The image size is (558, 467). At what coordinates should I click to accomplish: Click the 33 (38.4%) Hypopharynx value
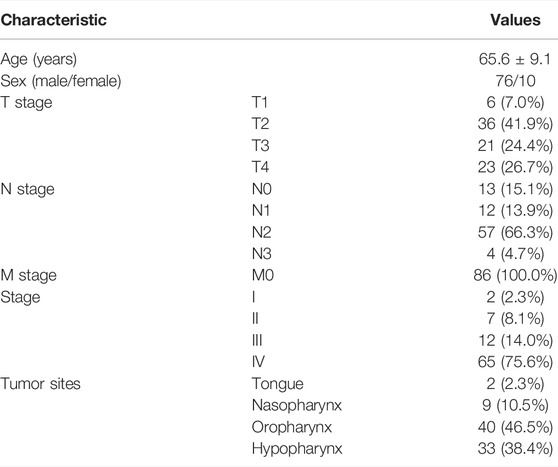coord(515,449)
